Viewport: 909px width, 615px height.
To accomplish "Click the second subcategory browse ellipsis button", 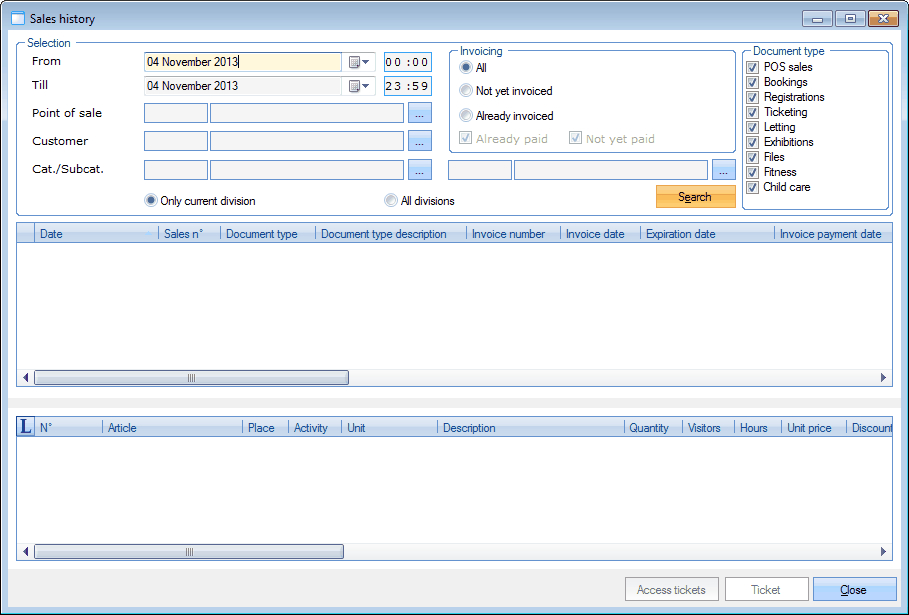I will pos(724,170).
